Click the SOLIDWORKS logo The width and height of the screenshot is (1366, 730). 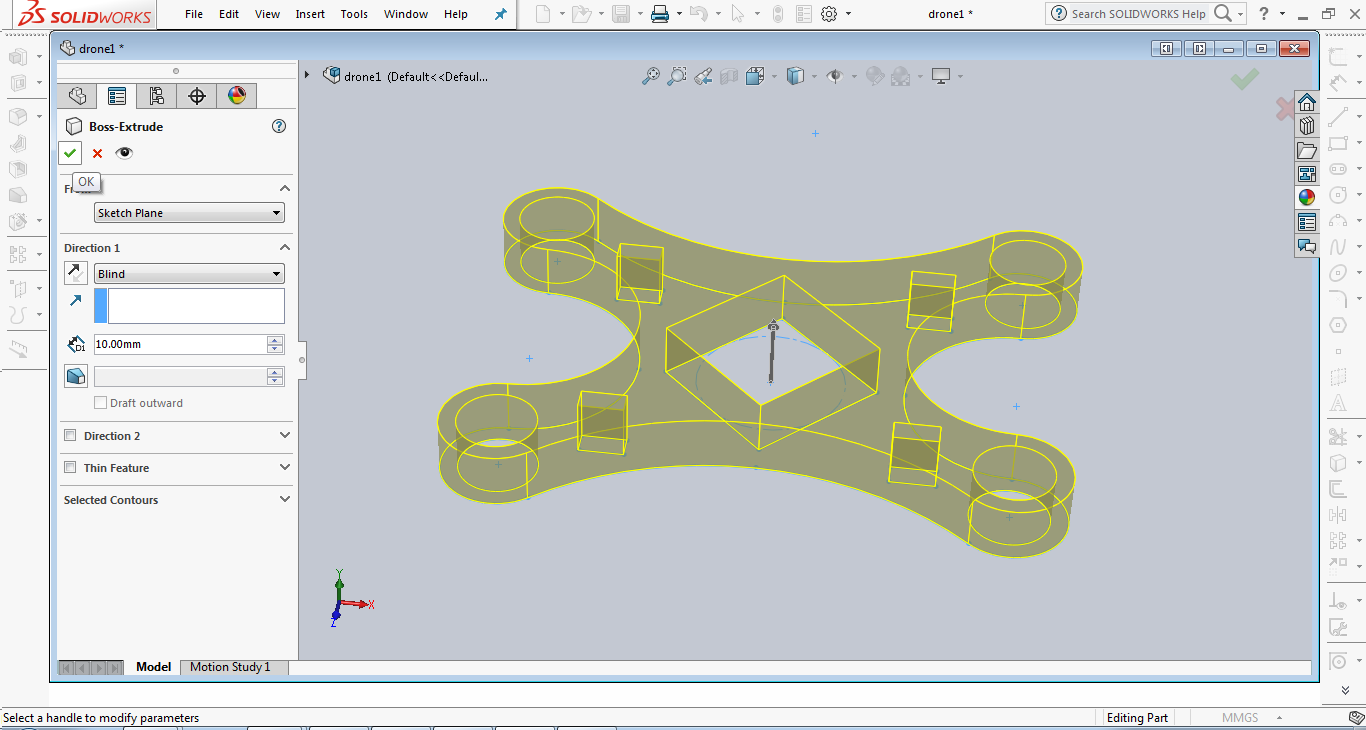86,14
